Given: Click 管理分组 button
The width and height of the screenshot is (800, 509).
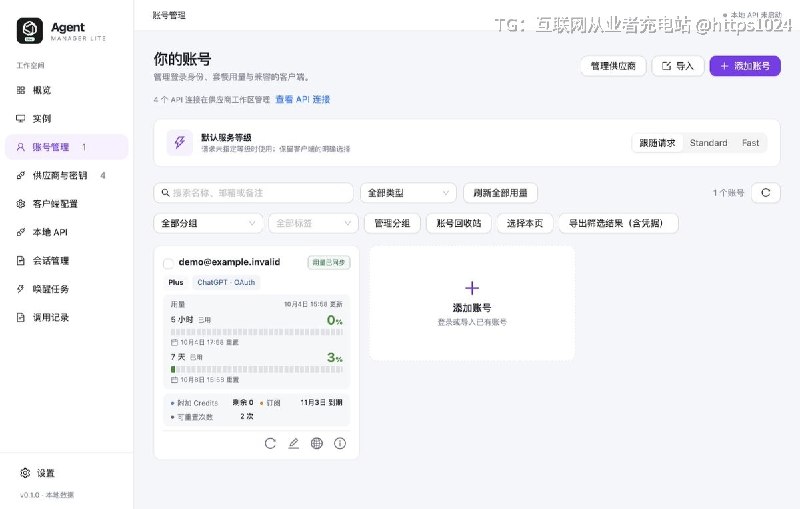Looking at the screenshot, I should [392, 223].
